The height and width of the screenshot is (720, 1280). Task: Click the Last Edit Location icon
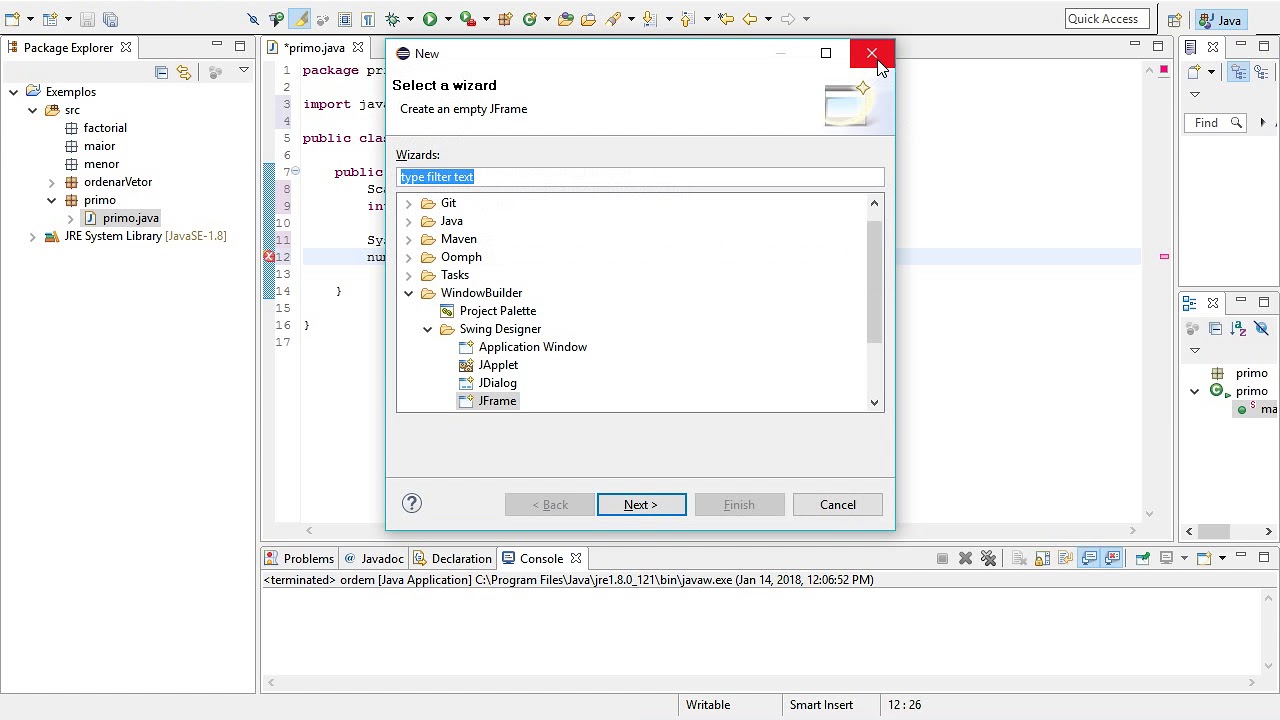click(726, 19)
